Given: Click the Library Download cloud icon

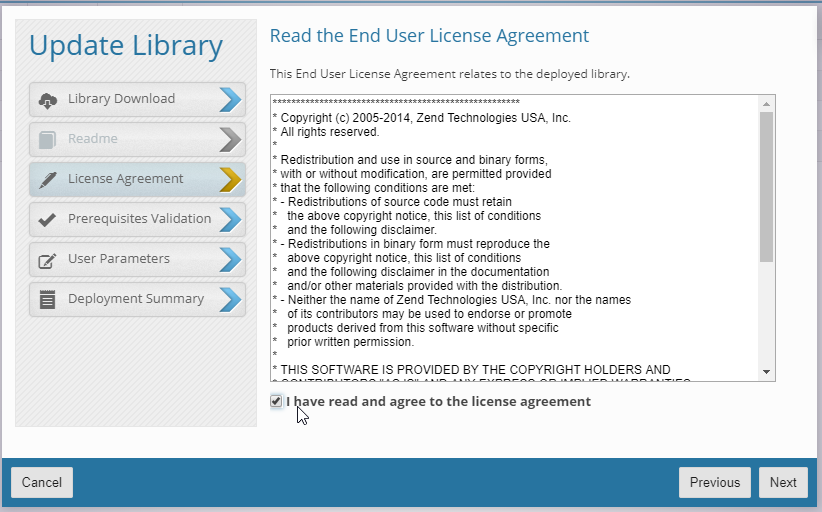Looking at the screenshot, I should tap(47, 99).
